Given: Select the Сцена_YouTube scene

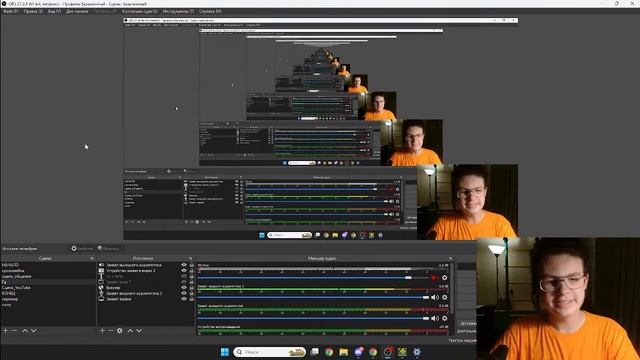Looking at the screenshot, I should click(x=48, y=288).
